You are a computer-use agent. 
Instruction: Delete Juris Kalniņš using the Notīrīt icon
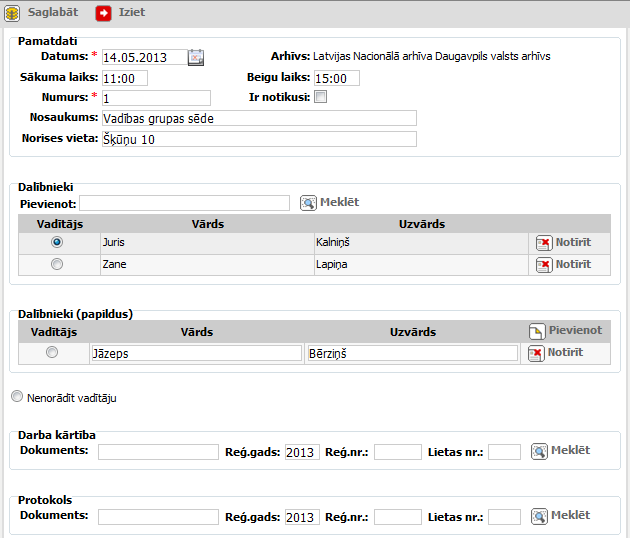pos(543,242)
